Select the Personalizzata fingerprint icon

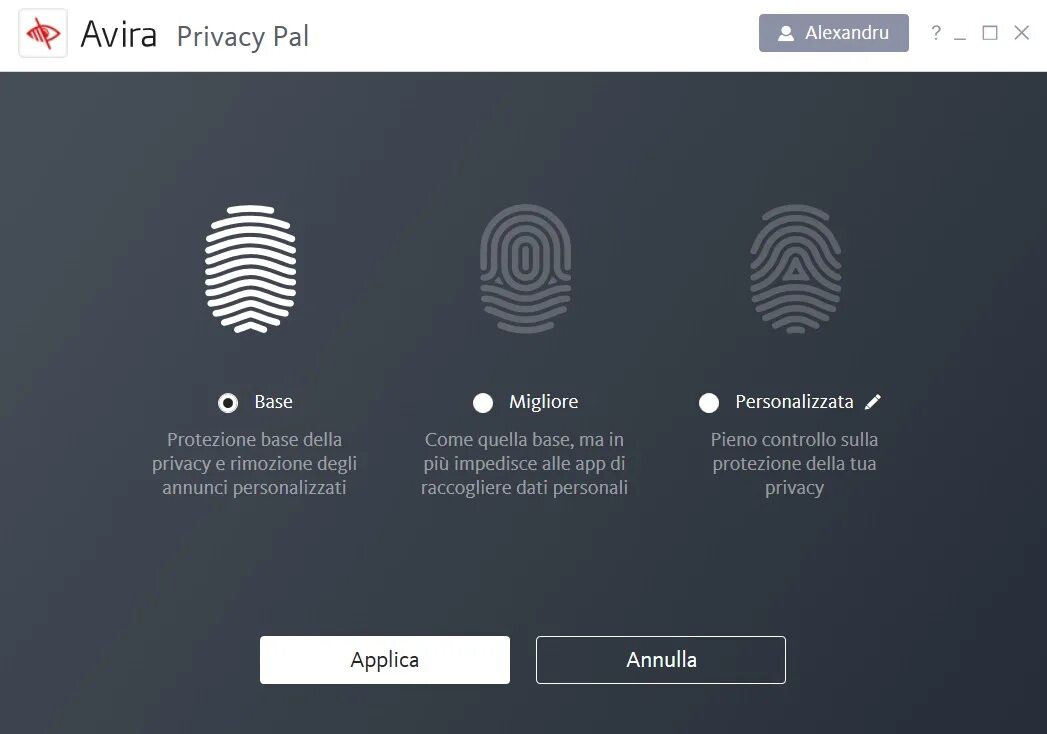tap(795, 268)
